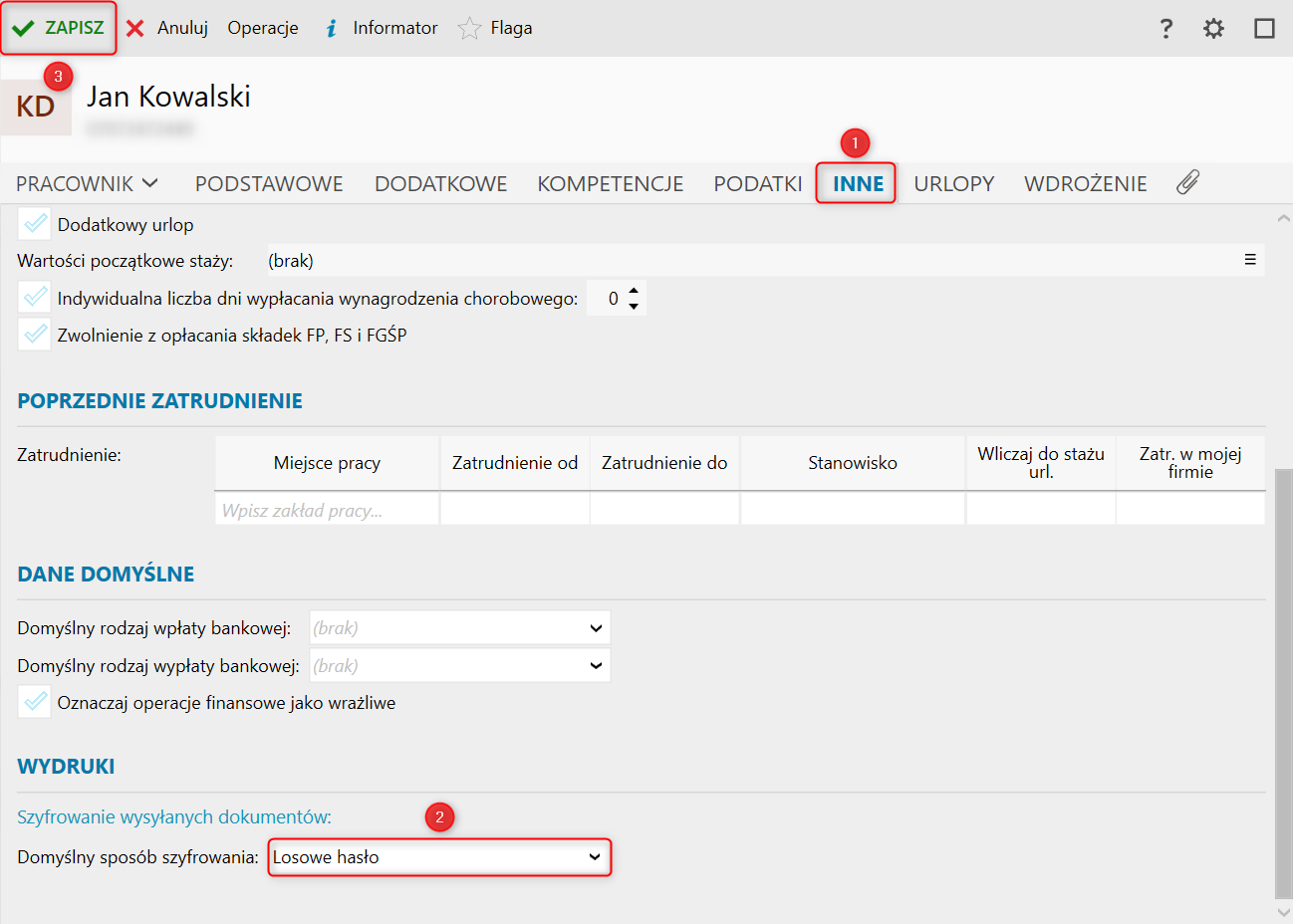Open Domyślny rodzaj wpłaty bankowej dropdown
Image resolution: width=1293 pixels, height=924 pixels.
(460, 628)
